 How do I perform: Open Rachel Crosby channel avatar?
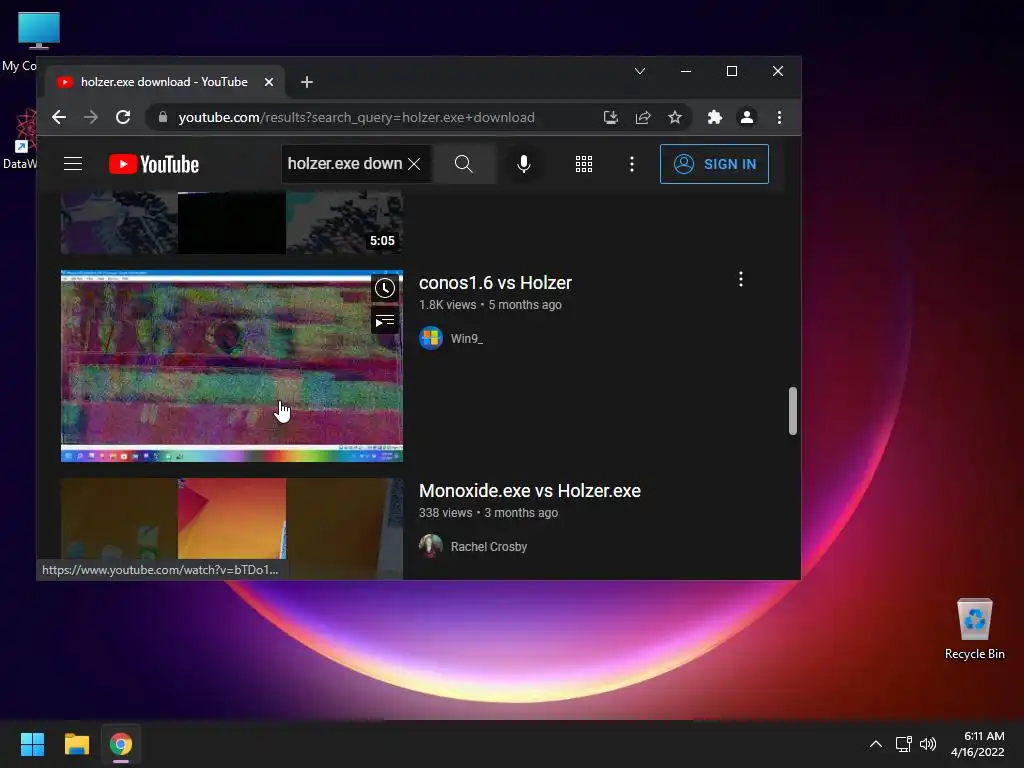click(431, 546)
